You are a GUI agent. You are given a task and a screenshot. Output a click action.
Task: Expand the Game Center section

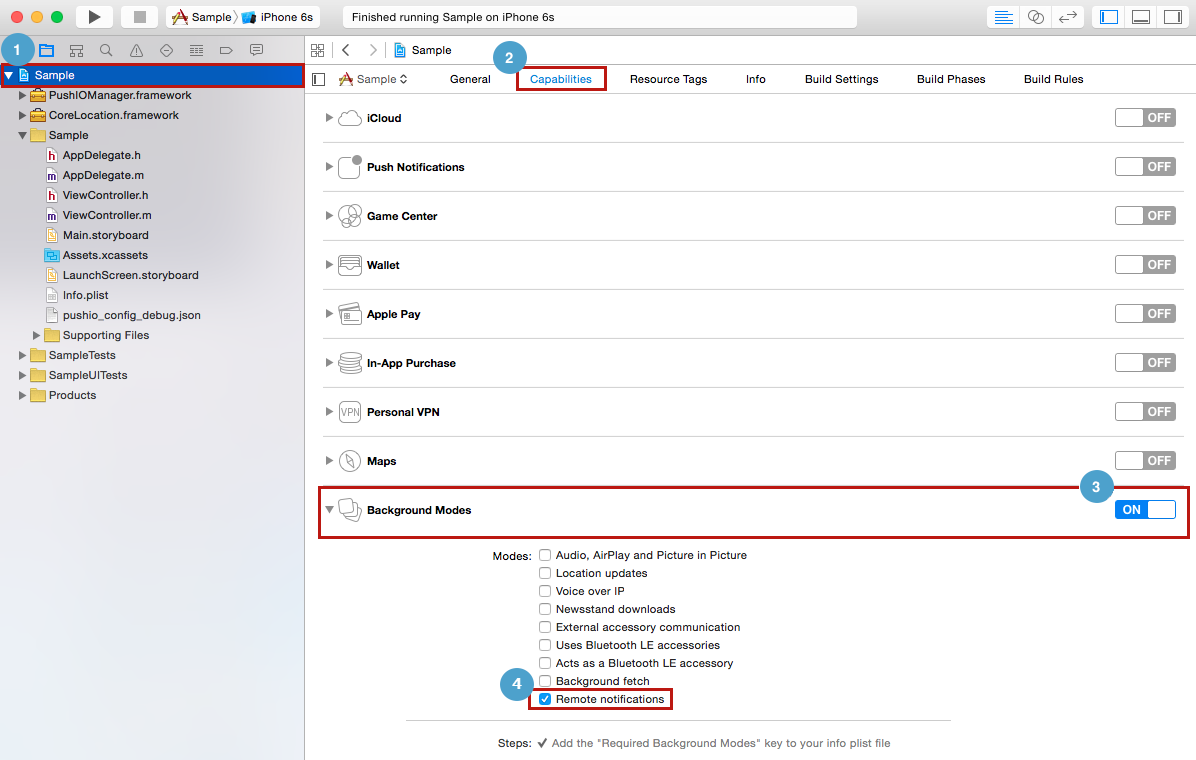pos(329,215)
